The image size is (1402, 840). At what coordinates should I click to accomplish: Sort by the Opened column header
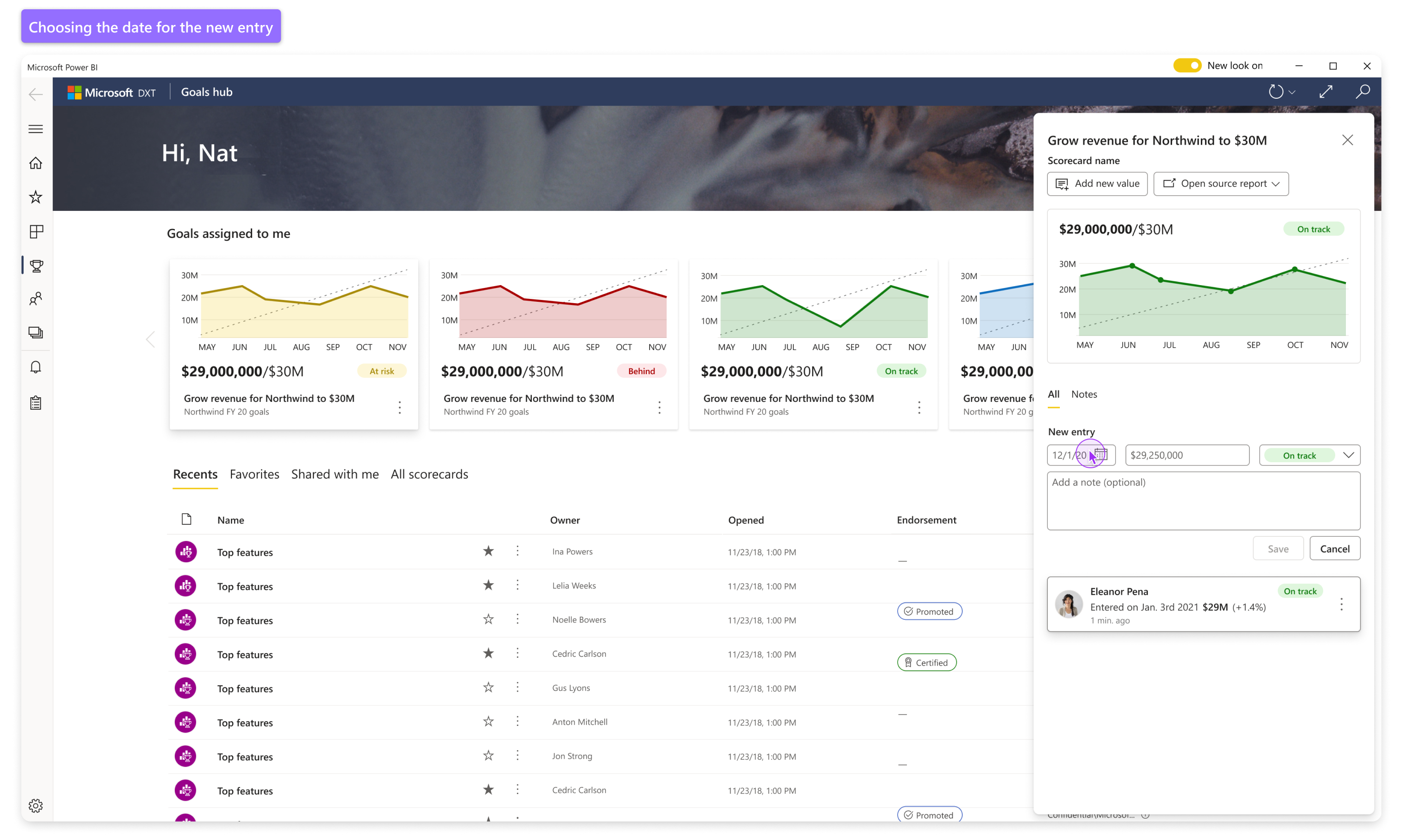pyautogui.click(x=746, y=520)
